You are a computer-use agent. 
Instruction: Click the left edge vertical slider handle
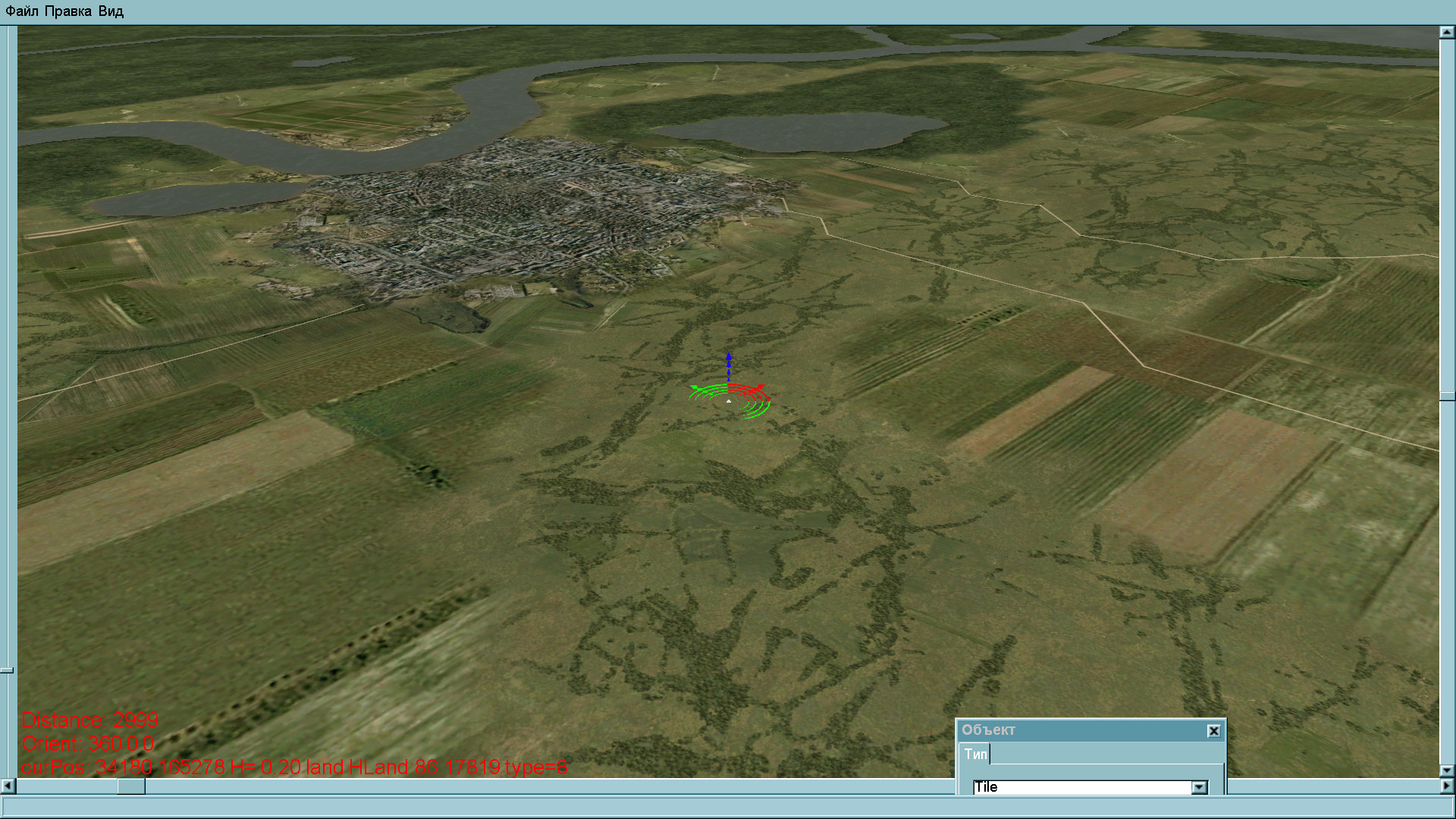click(7, 670)
